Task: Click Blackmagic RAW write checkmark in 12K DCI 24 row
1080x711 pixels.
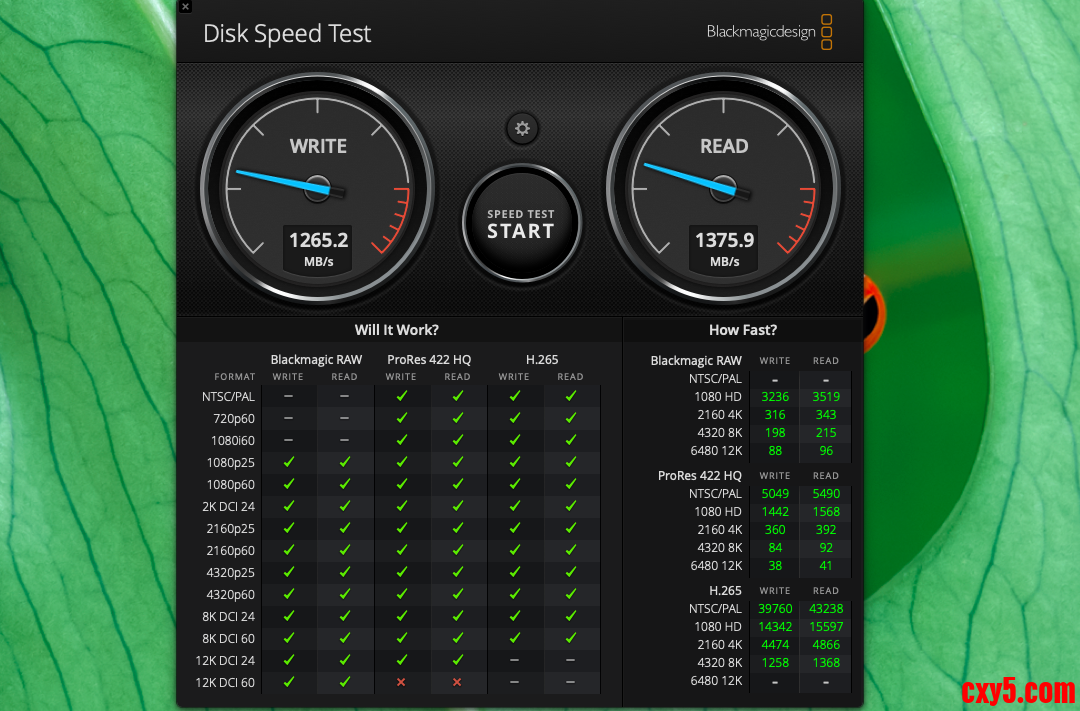Action: click(289, 660)
